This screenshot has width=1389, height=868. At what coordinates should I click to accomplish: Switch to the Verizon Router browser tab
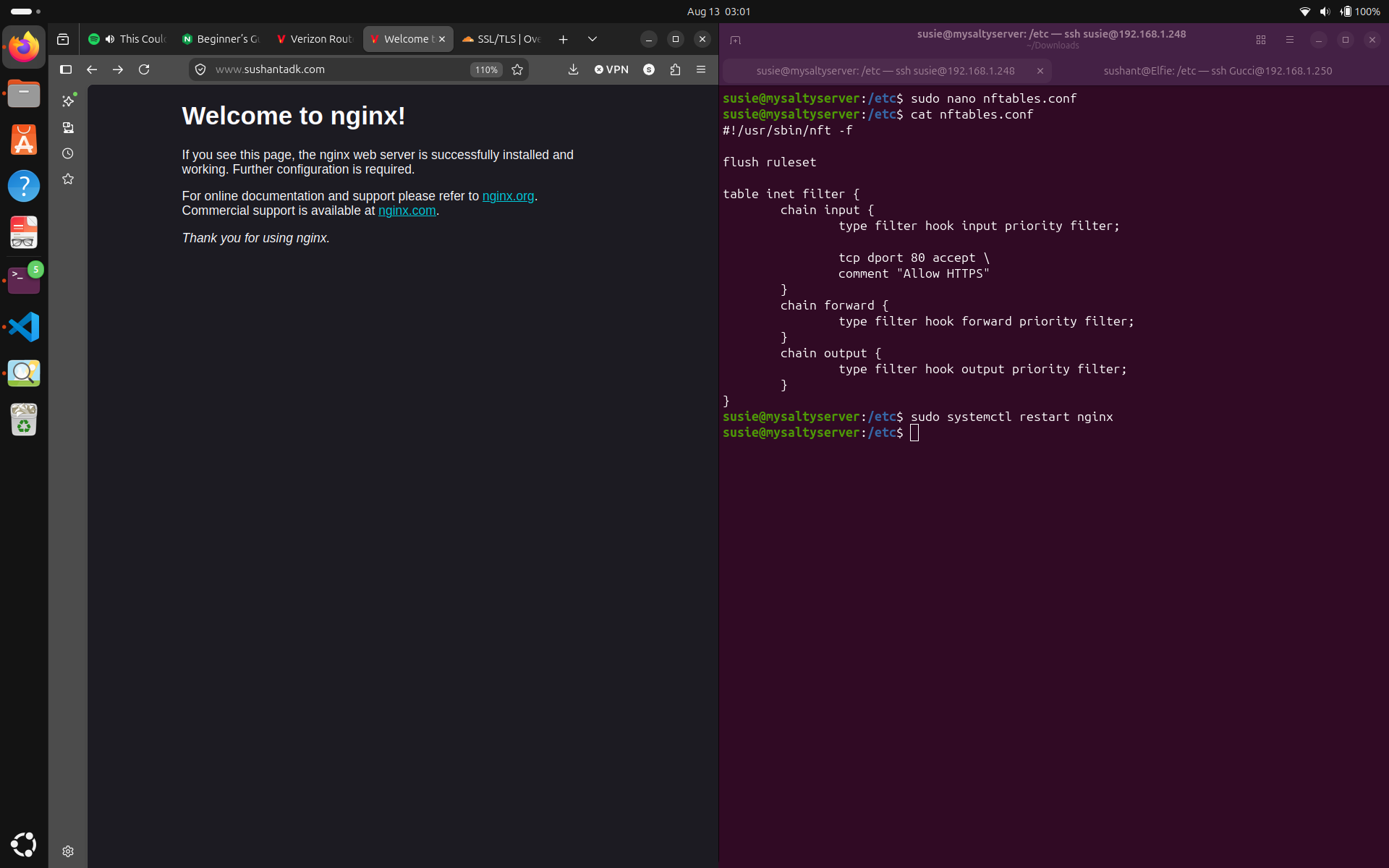pyautogui.click(x=314, y=39)
